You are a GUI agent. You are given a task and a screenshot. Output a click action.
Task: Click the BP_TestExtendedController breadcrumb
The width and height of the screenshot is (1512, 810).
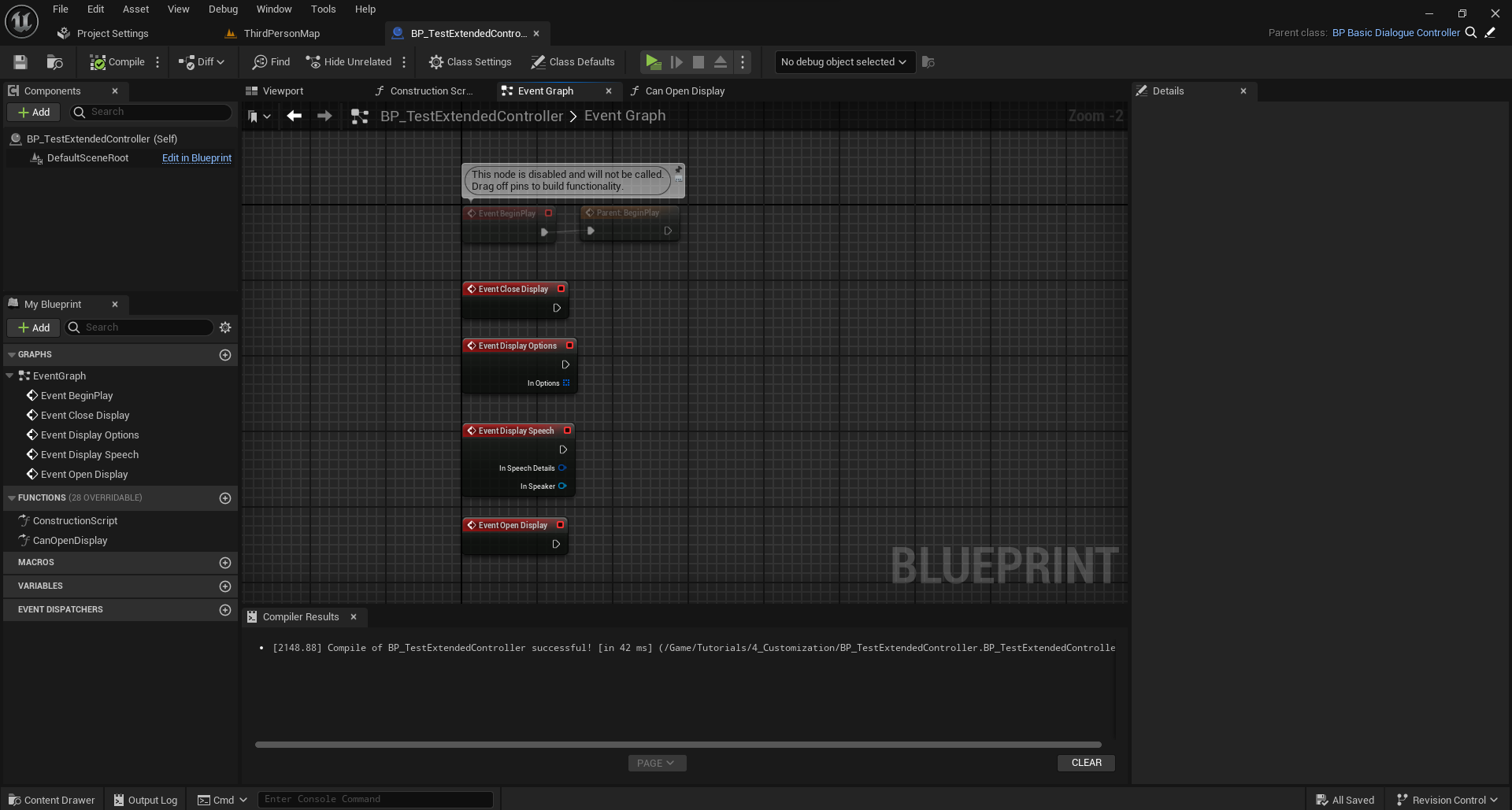pyautogui.click(x=472, y=117)
